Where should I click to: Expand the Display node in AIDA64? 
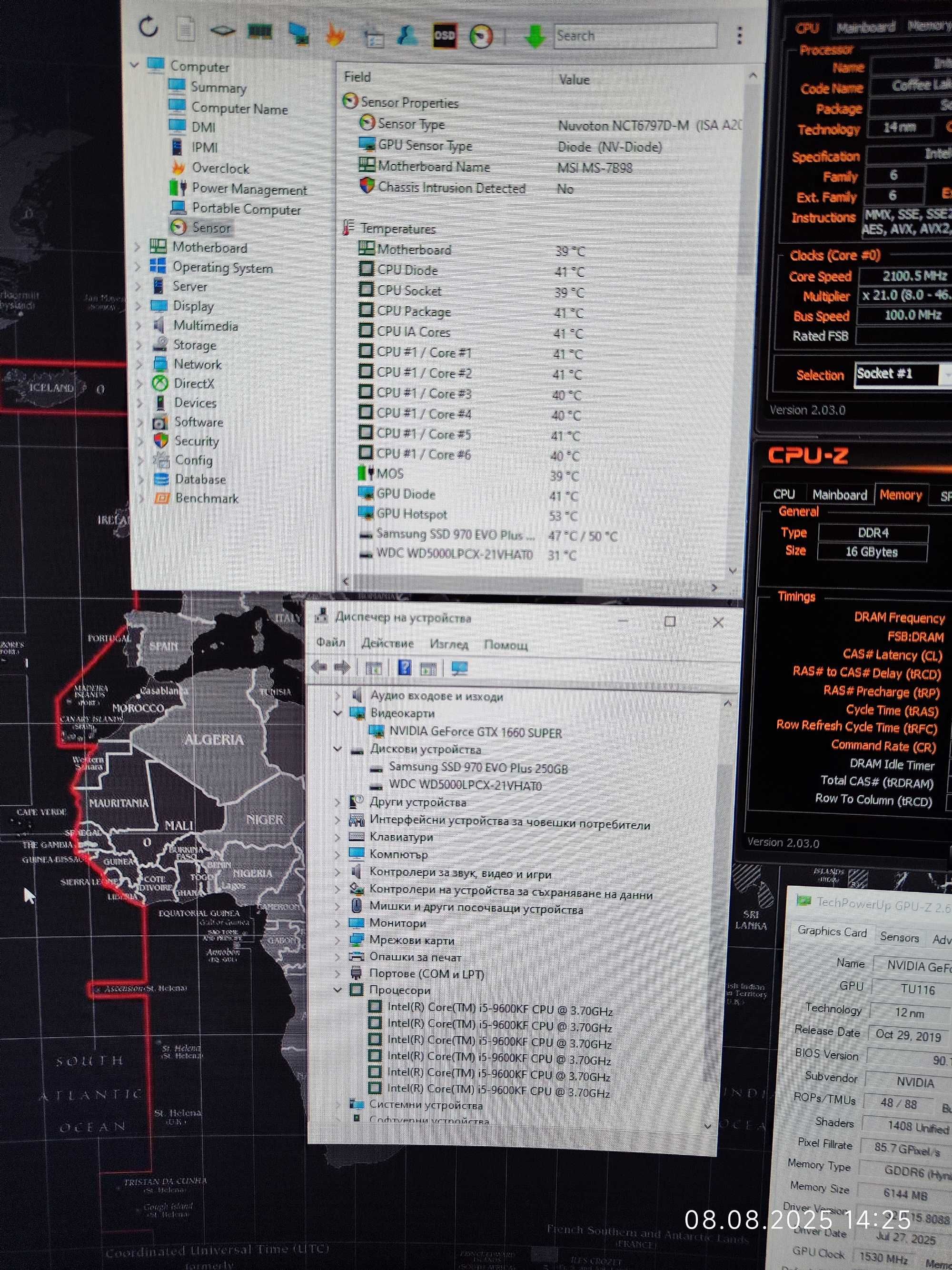(138, 305)
